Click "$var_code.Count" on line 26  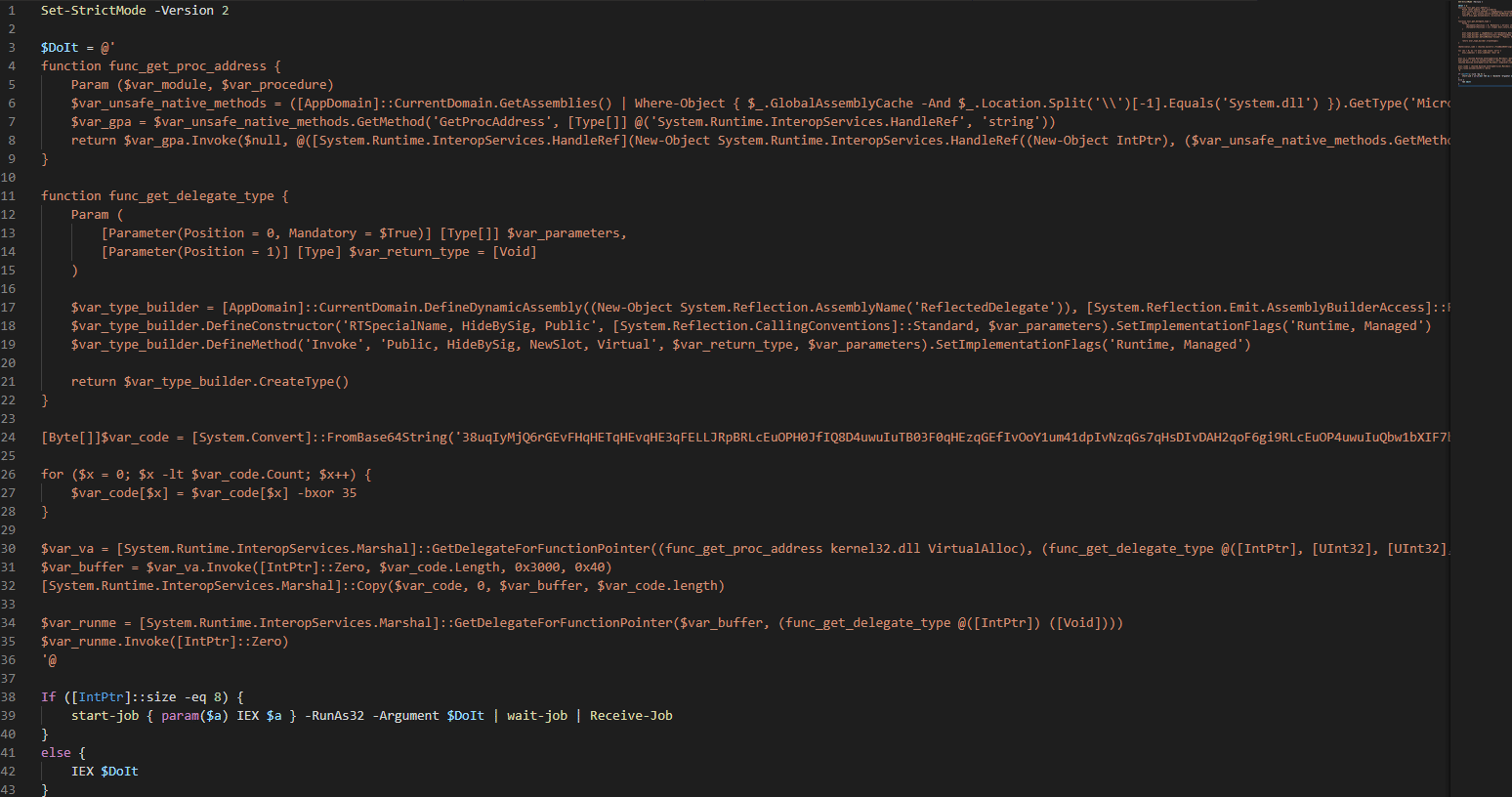(x=248, y=475)
